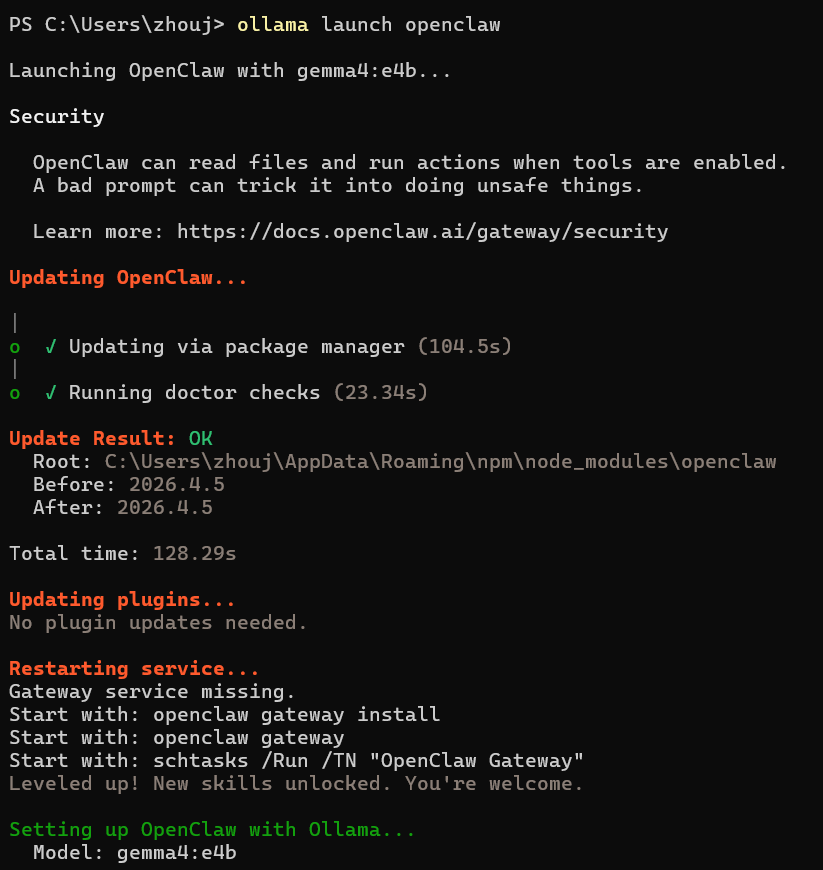Click the green checkmark beside package manager update
The width and height of the screenshot is (823, 870).
pyautogui.click(x=51, y=347)
